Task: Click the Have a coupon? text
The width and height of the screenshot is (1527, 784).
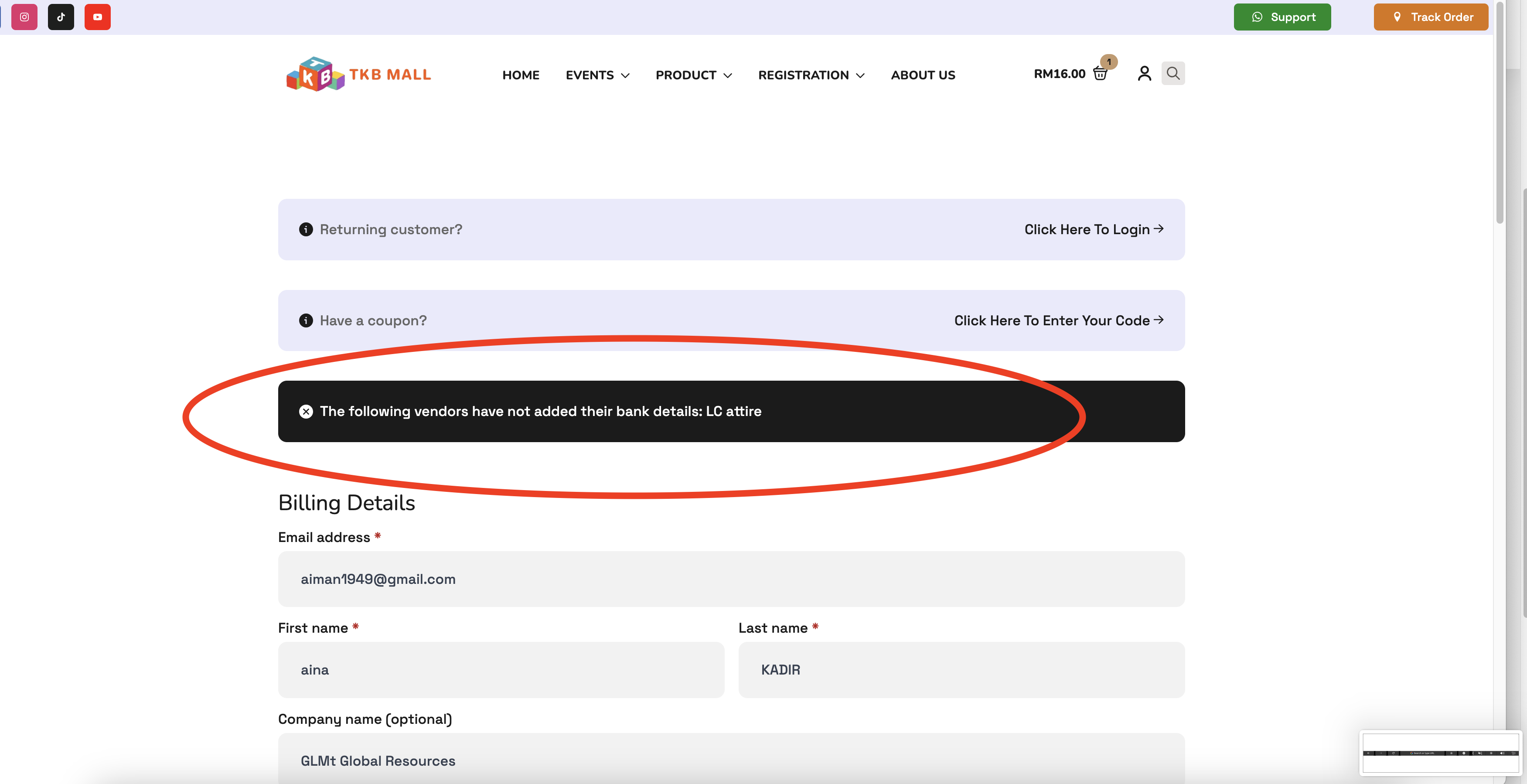Action: 373,320
